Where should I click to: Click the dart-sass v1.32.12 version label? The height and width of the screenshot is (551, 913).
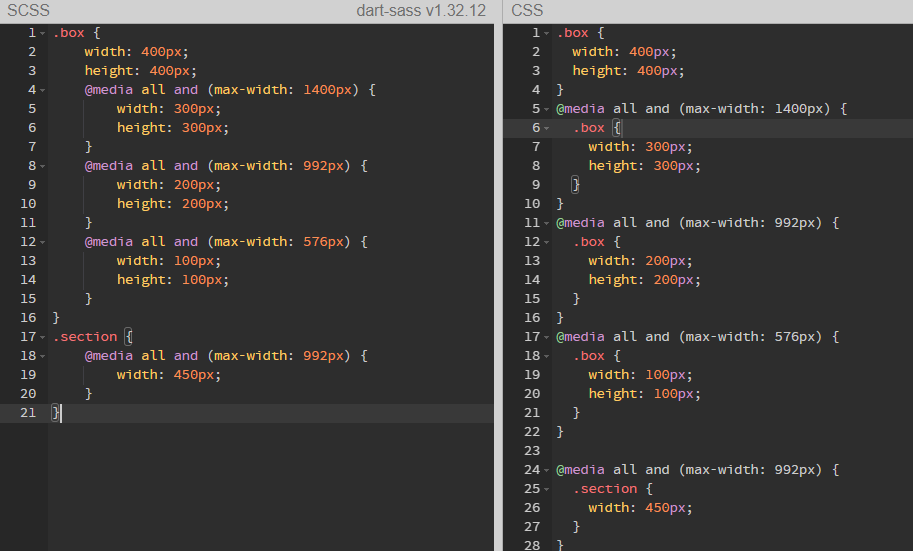tap(421, 10)
